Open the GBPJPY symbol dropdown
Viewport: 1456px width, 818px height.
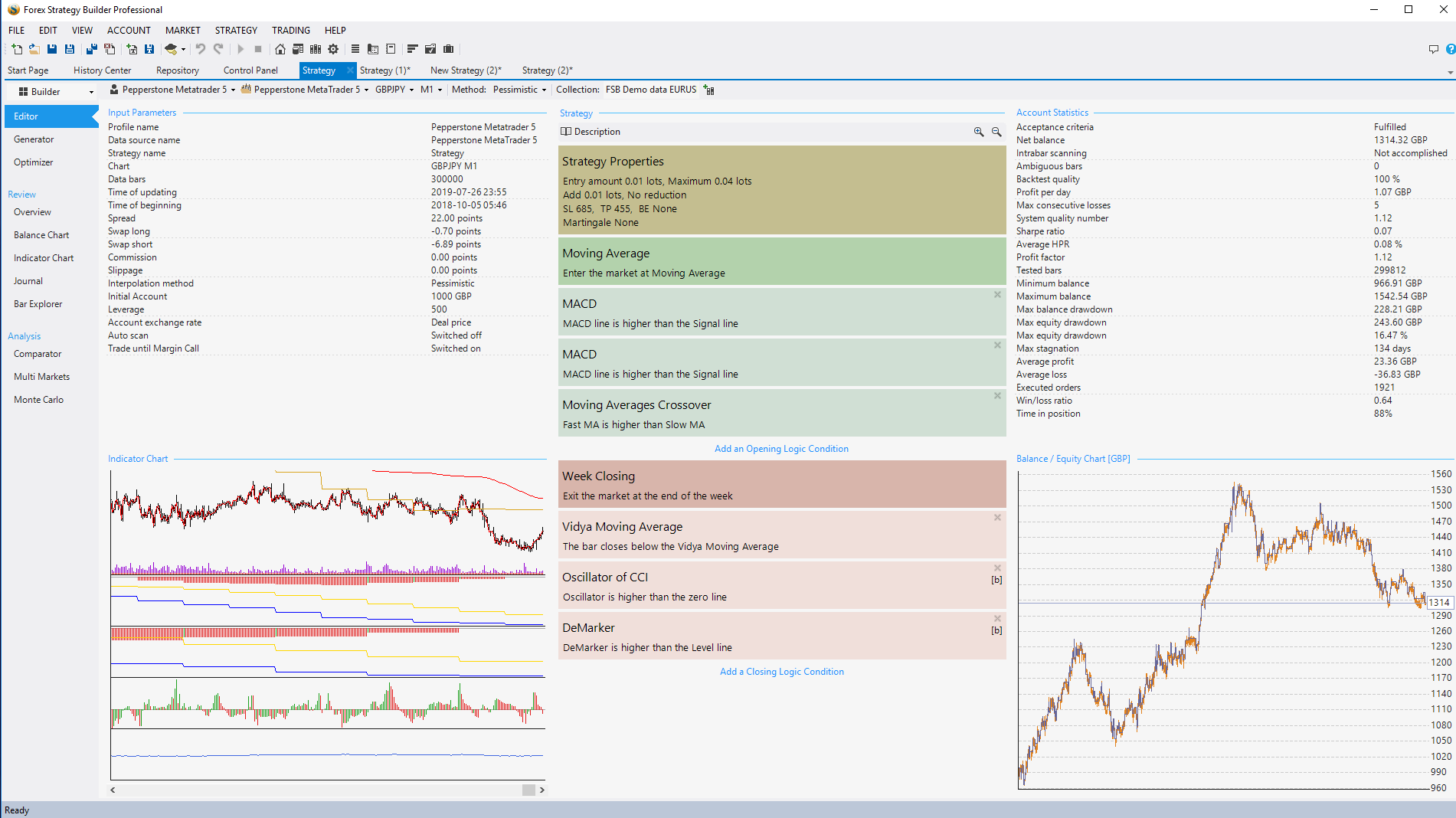tap(411, 90)
